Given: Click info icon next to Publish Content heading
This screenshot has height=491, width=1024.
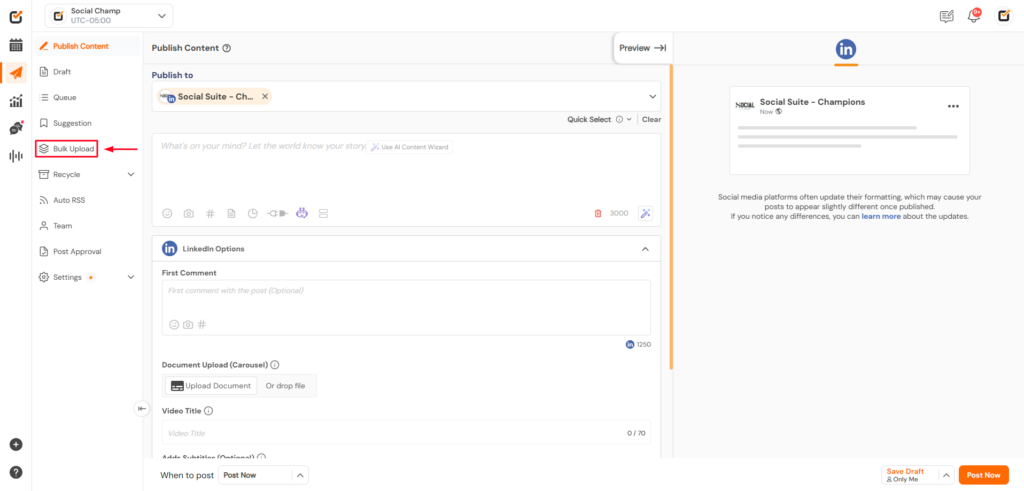Looking at the screenshot, I should (227, 48).
